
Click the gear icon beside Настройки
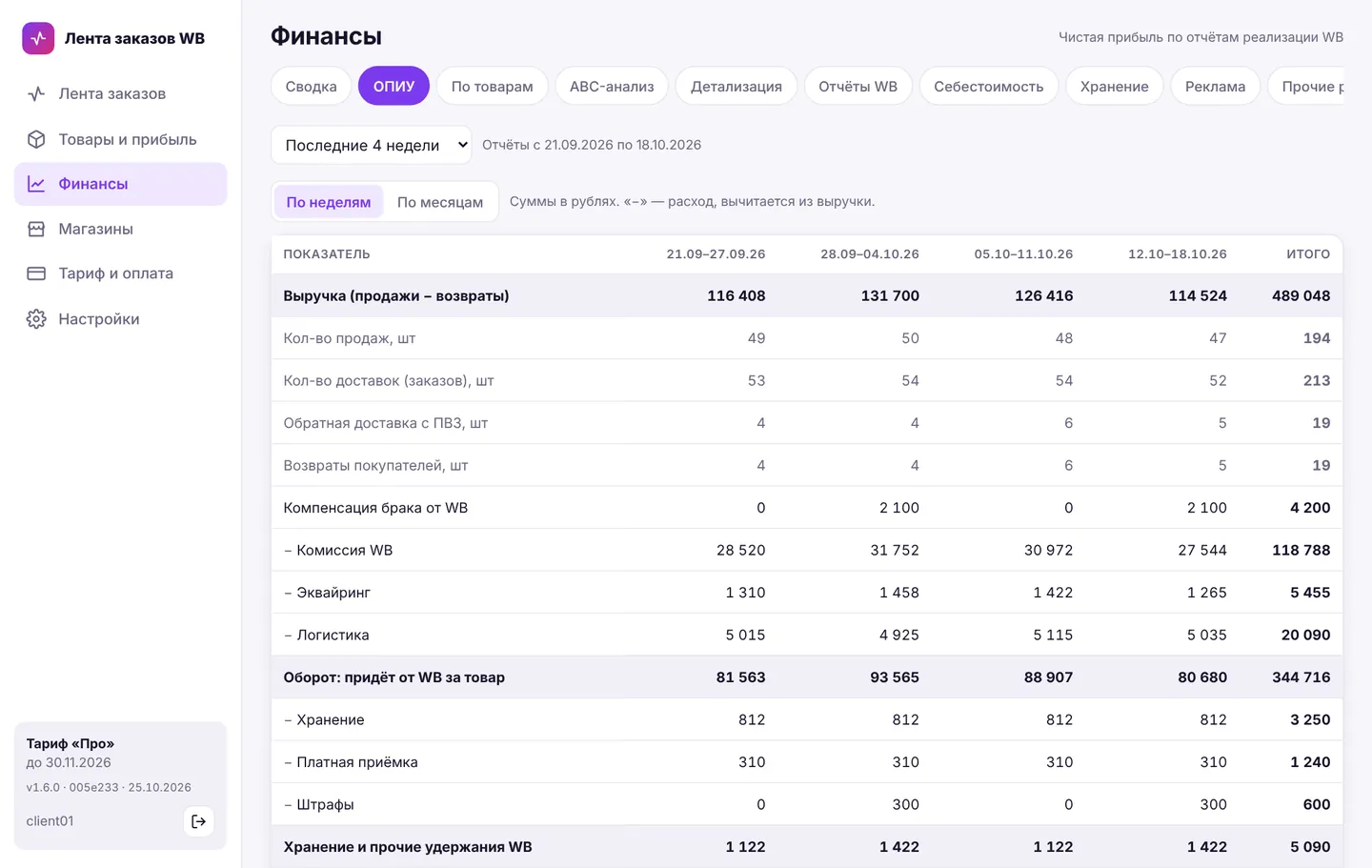pos(36,319)
